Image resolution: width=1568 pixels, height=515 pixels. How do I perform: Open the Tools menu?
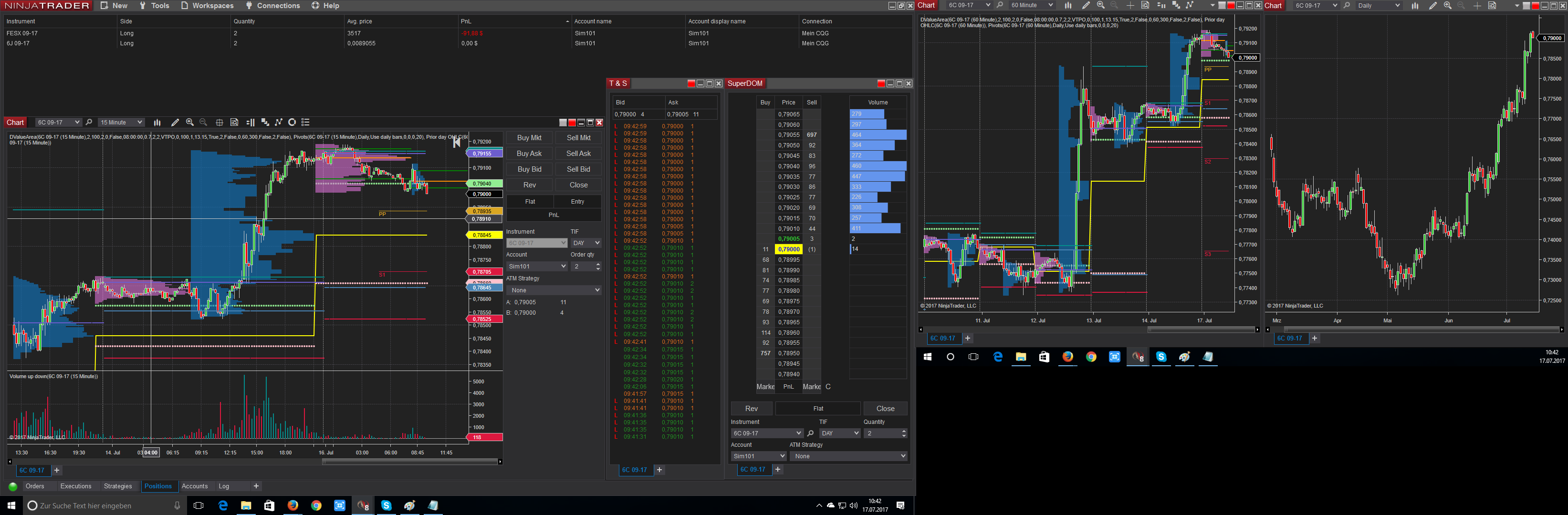[154, 5]
